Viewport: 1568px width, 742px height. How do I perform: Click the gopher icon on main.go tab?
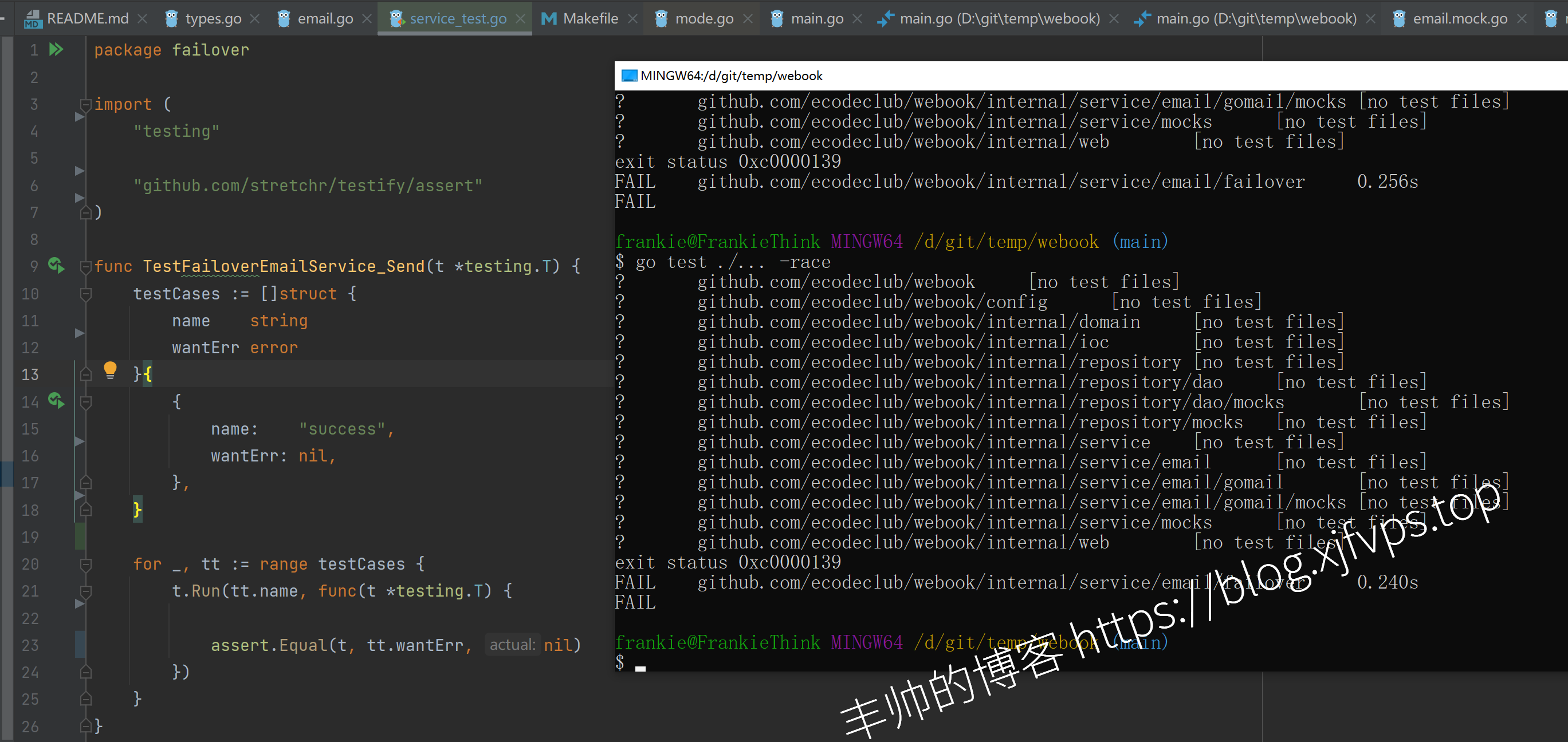[777, 19]
